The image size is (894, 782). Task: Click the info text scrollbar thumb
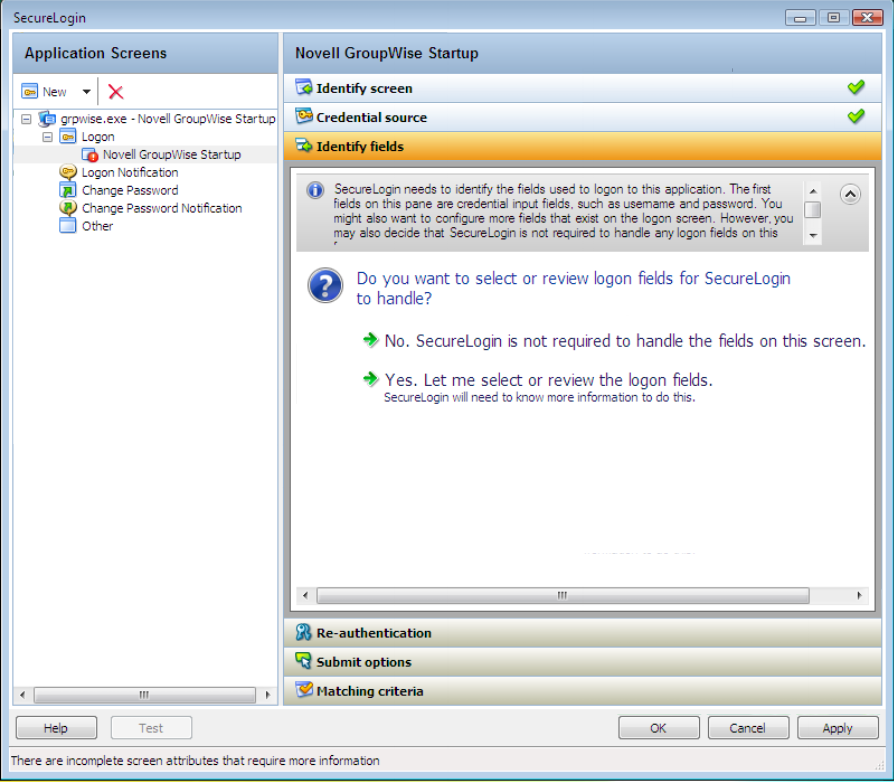(x=812, y=210)
